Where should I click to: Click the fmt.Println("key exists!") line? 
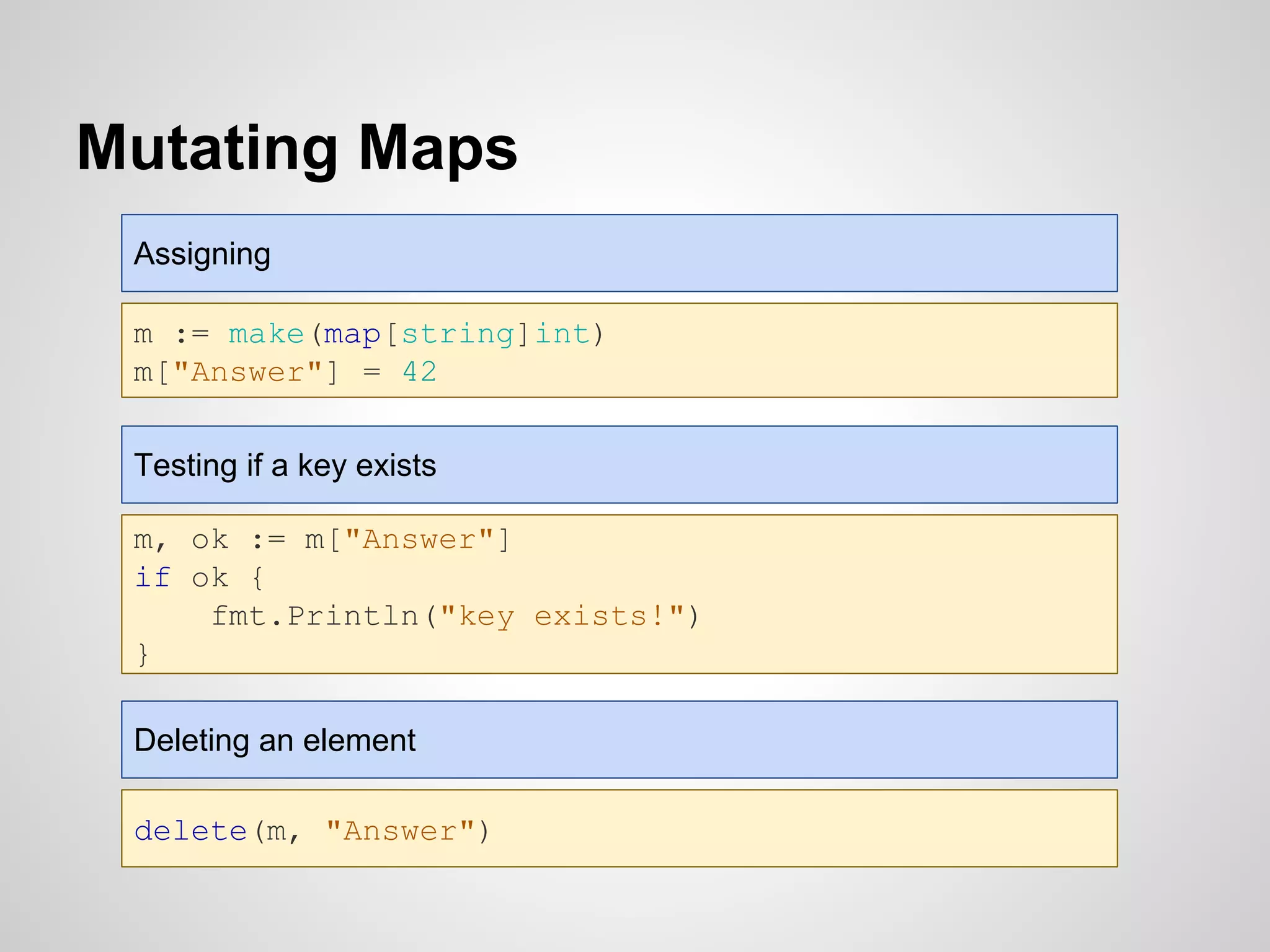[x=456, y=617]
